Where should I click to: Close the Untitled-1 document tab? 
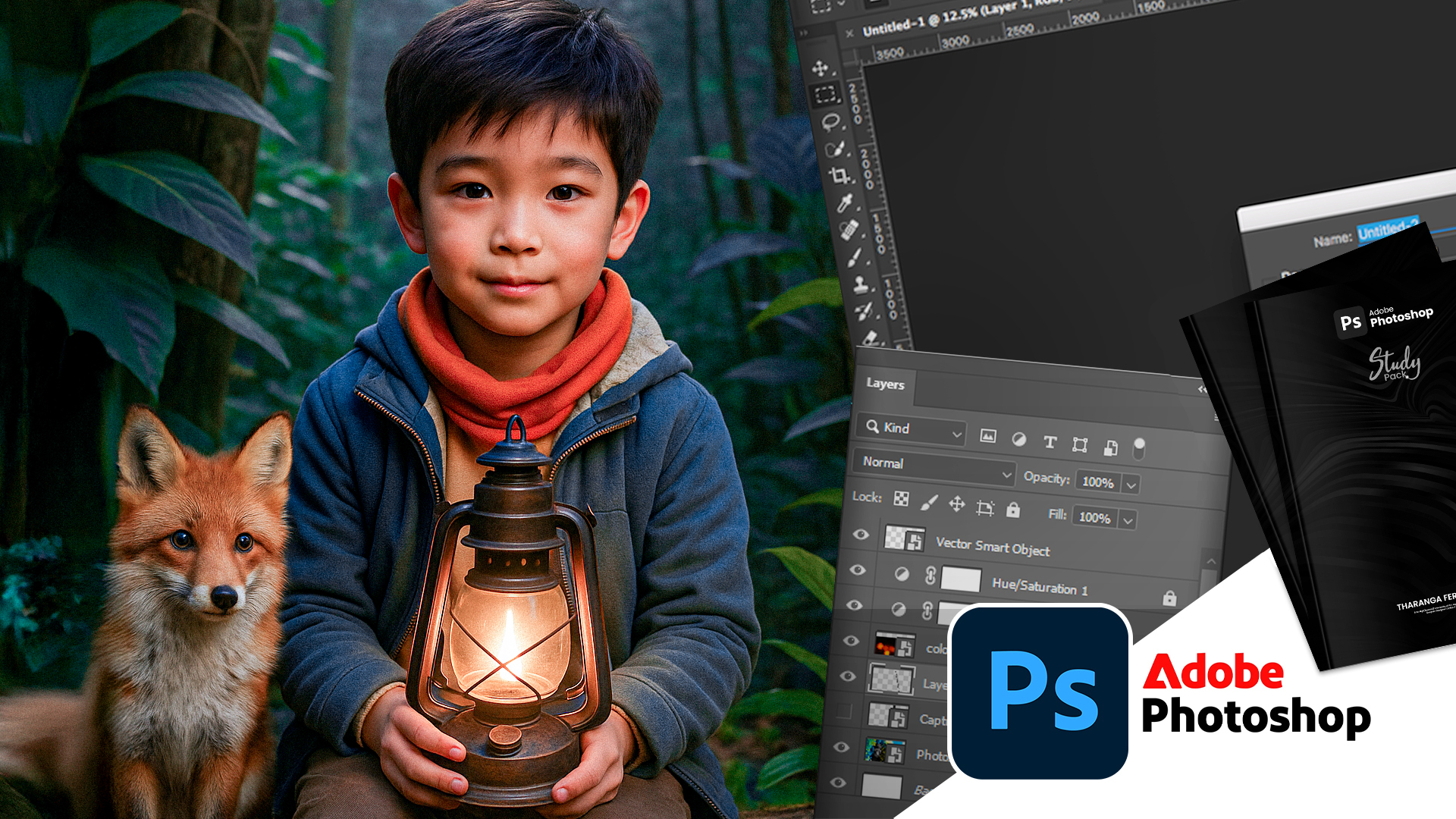(849, 33)
